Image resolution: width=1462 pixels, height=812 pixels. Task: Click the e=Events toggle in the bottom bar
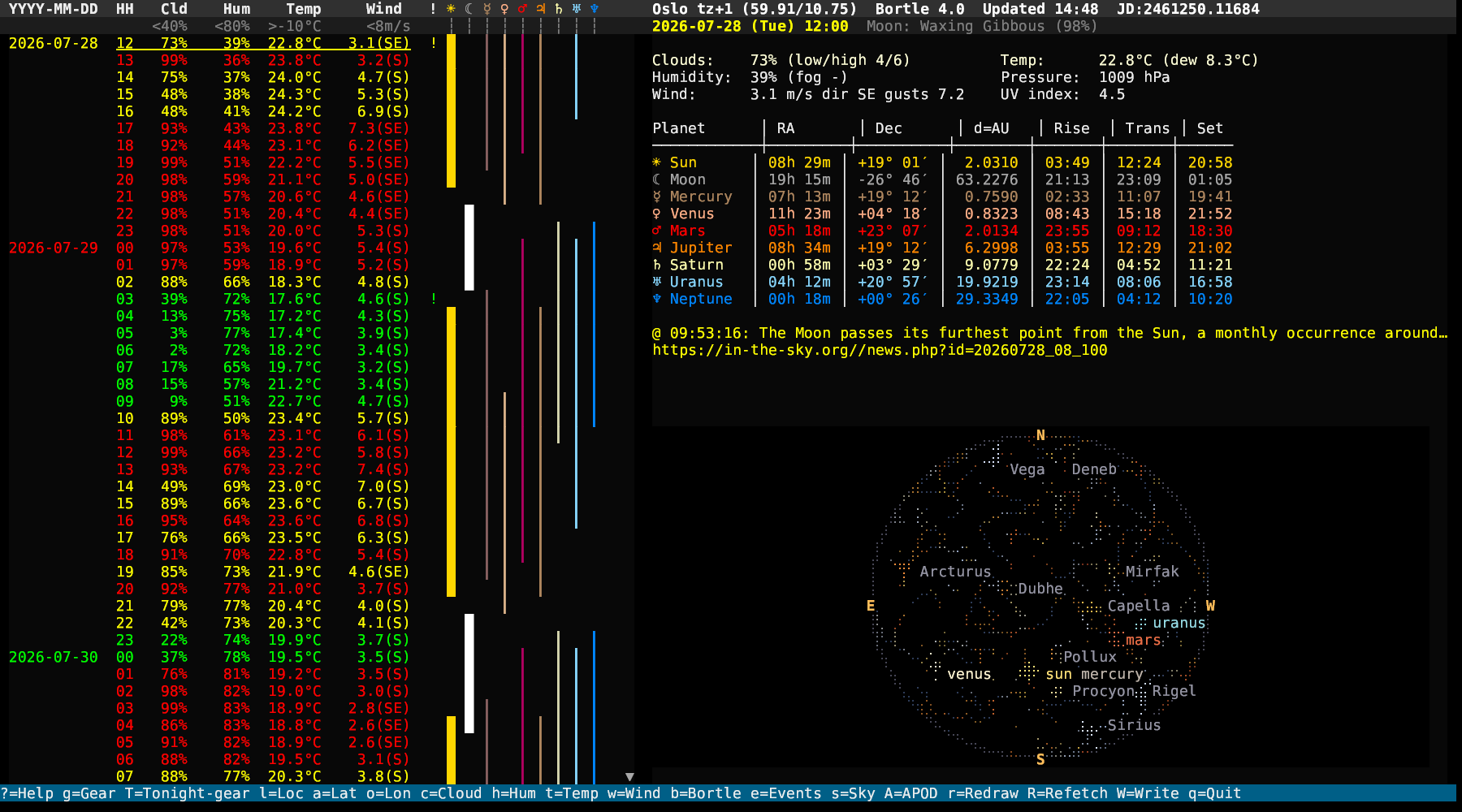coord(786,793)
